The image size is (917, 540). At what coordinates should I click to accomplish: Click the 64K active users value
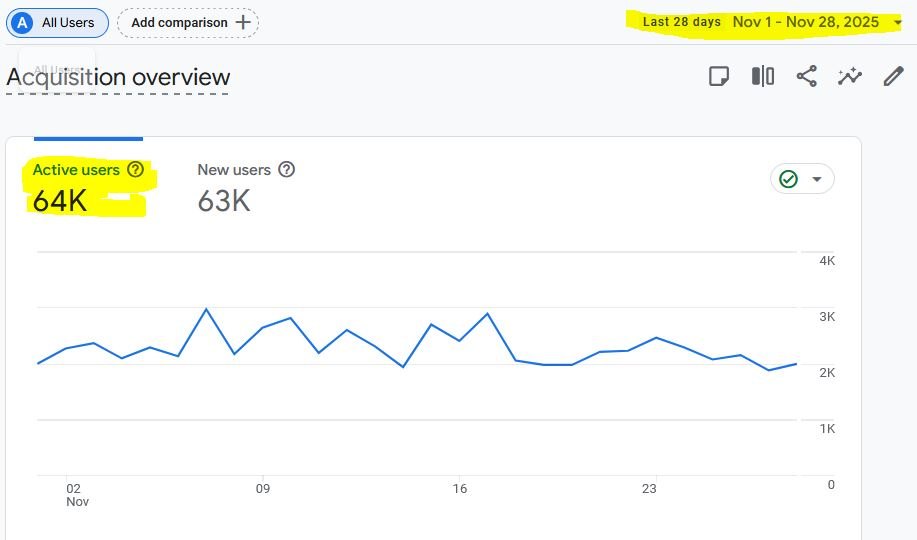60,201
